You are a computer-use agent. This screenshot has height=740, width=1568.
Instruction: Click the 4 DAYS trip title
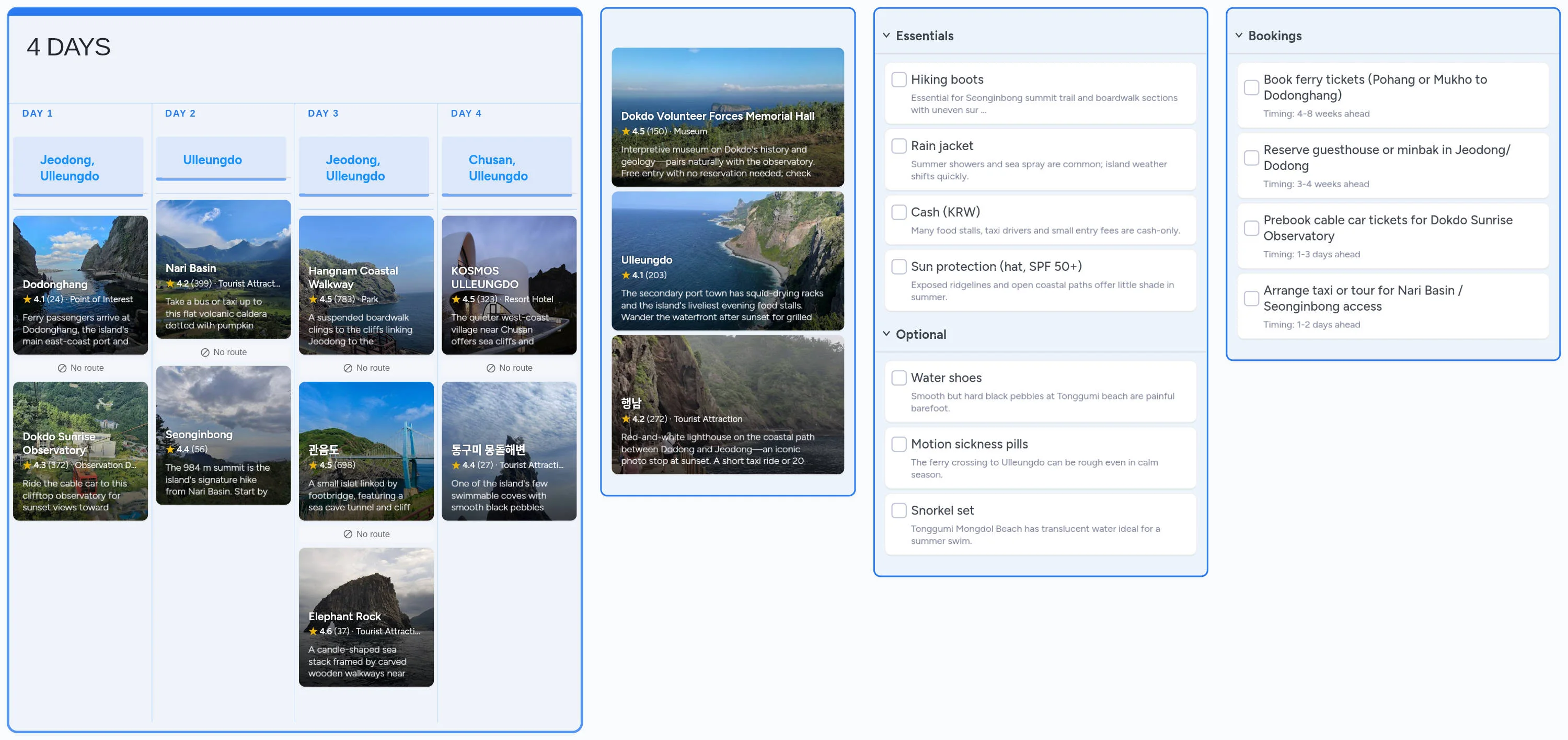(69, 48)
